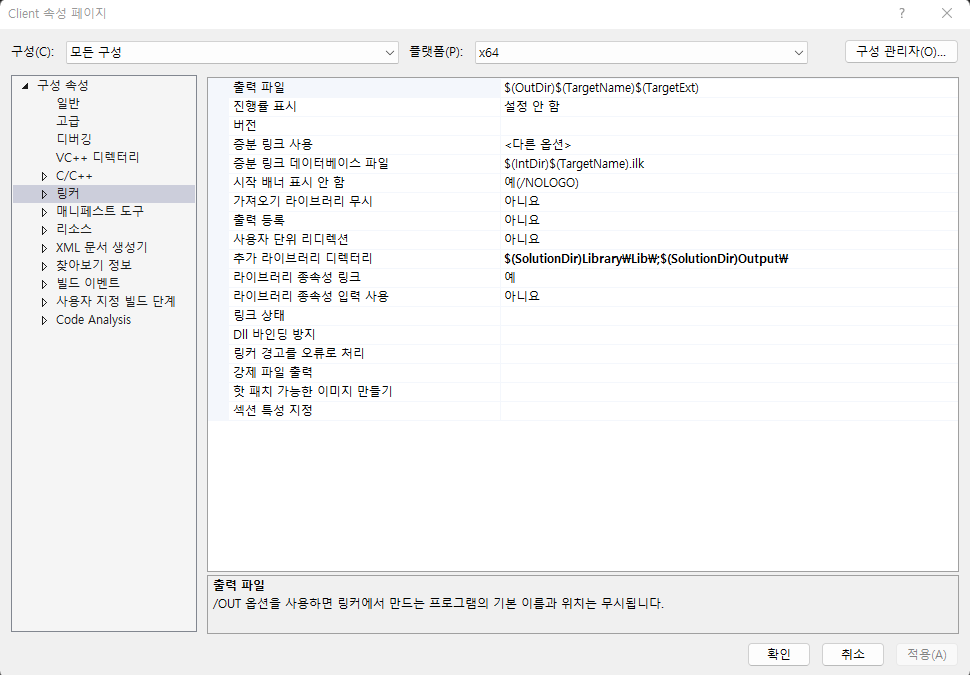Click 증분 링크 데이터베이스 파일 property
The height and width of the screenshot is (675, 970).
311,163
